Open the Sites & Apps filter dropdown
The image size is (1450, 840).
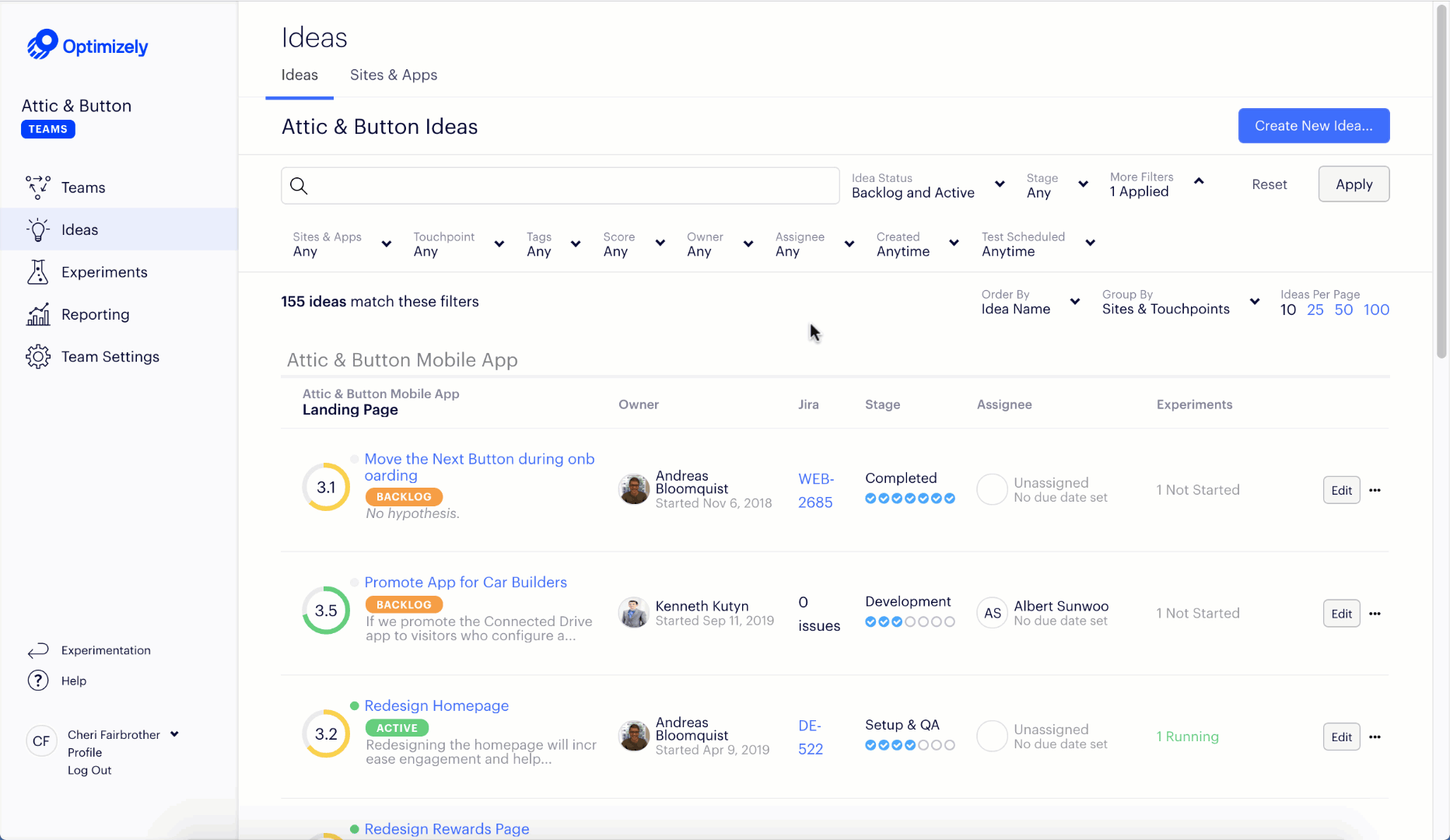(x=341, y=244)
